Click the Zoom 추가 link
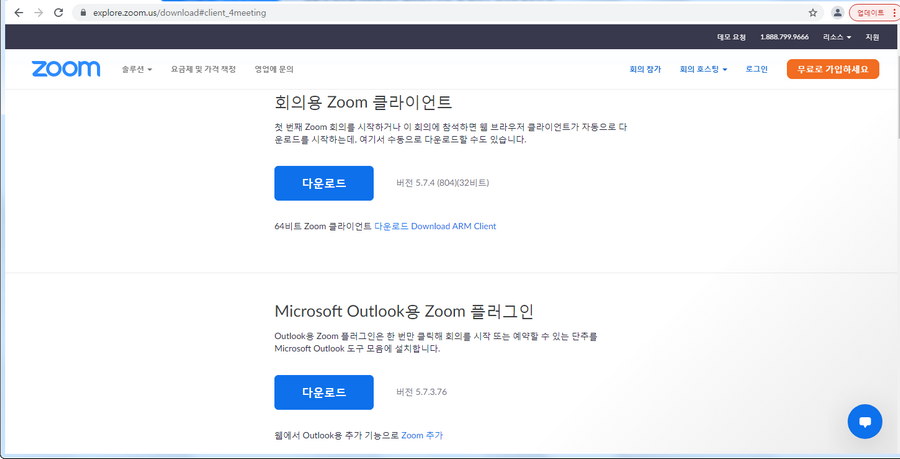Viewport: 900px width, 459px height. pyautogui.click(x=422, y=435)
